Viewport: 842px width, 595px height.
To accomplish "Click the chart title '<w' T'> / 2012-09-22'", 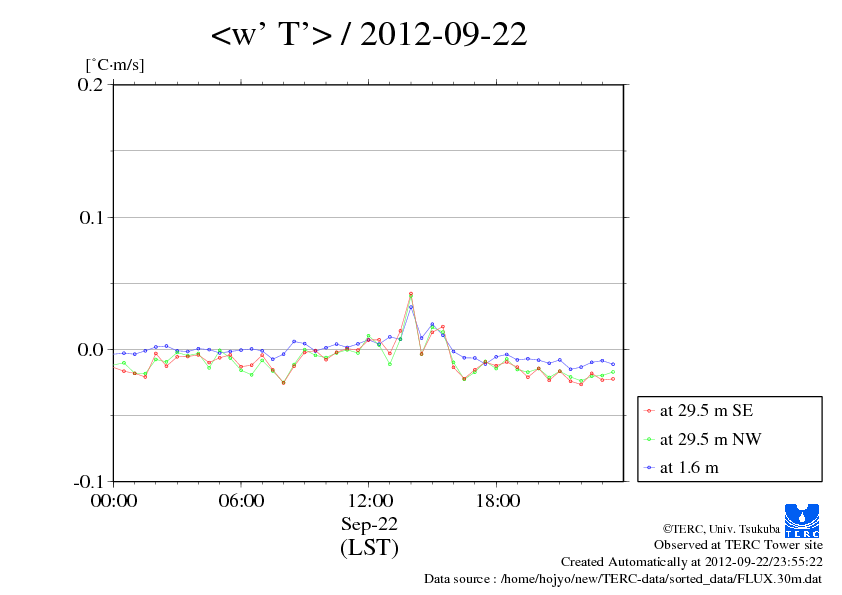I will coord(369,34).
